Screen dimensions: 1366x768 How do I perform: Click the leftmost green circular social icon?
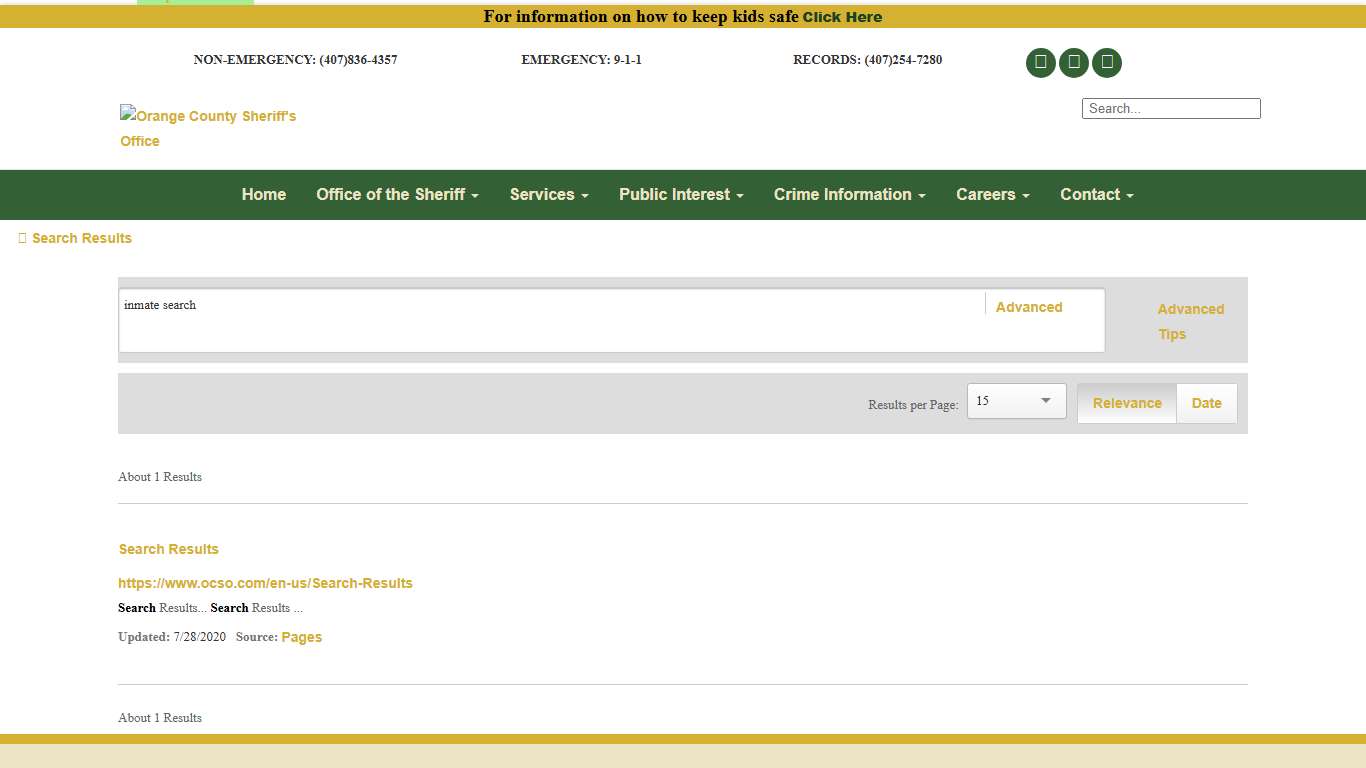[1040, 63]
